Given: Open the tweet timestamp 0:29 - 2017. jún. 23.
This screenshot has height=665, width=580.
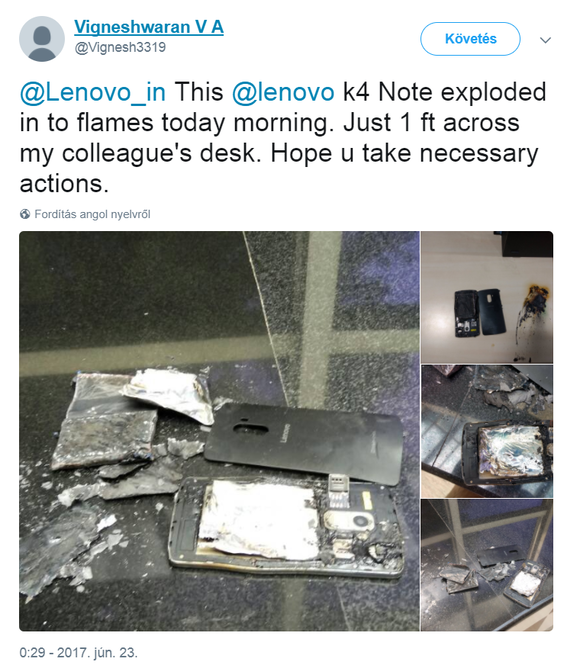Looking at the screenshot, I should (78, 652).
